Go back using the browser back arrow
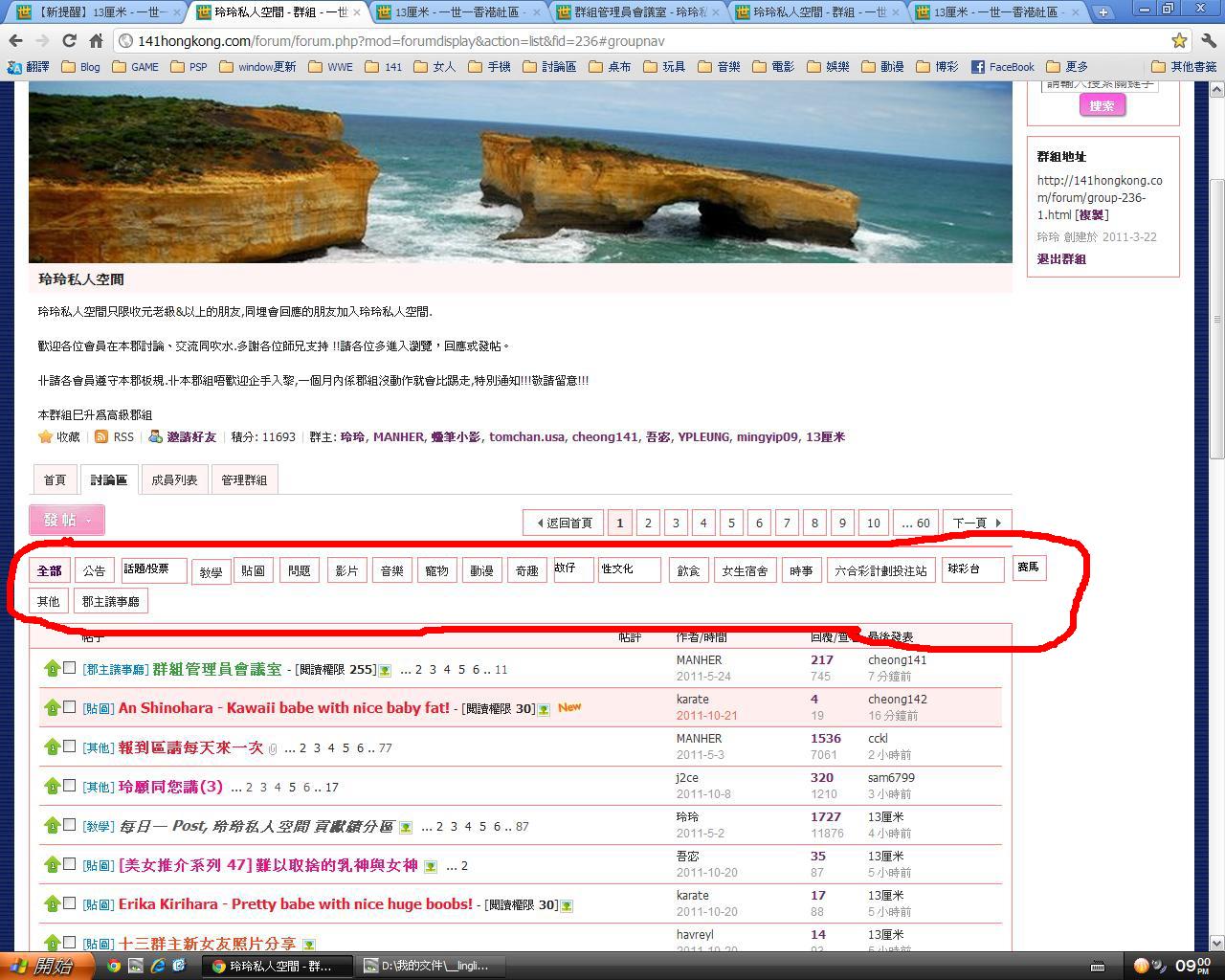 pos(15,41)
